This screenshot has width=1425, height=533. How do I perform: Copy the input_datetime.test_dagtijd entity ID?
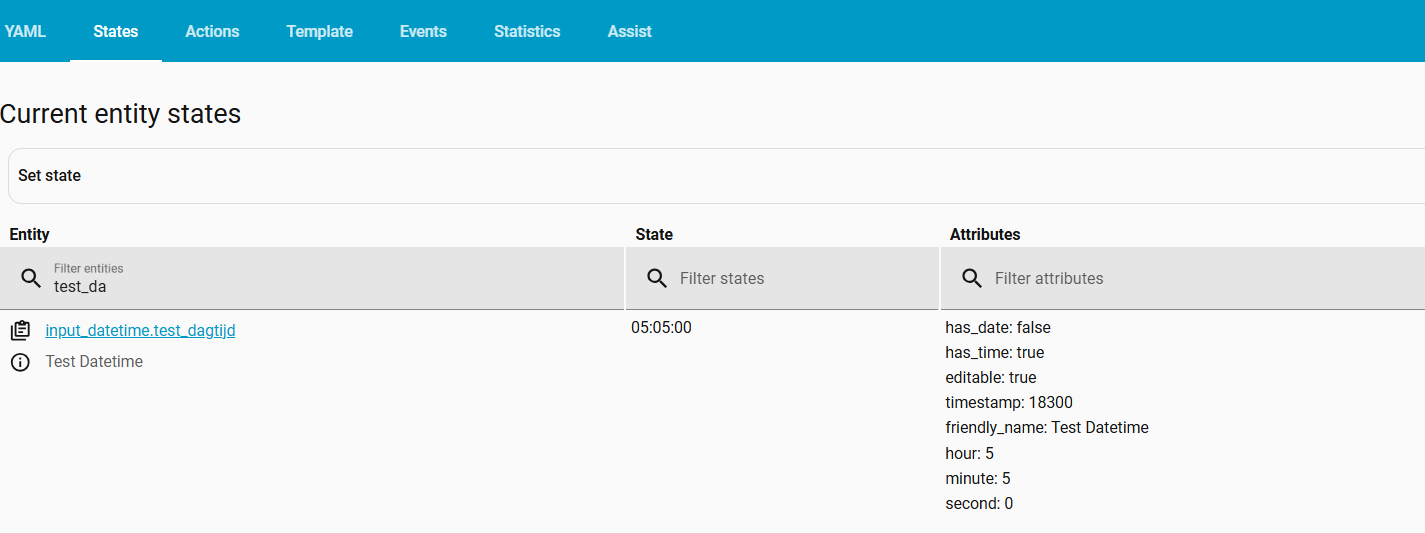(20, 330)
